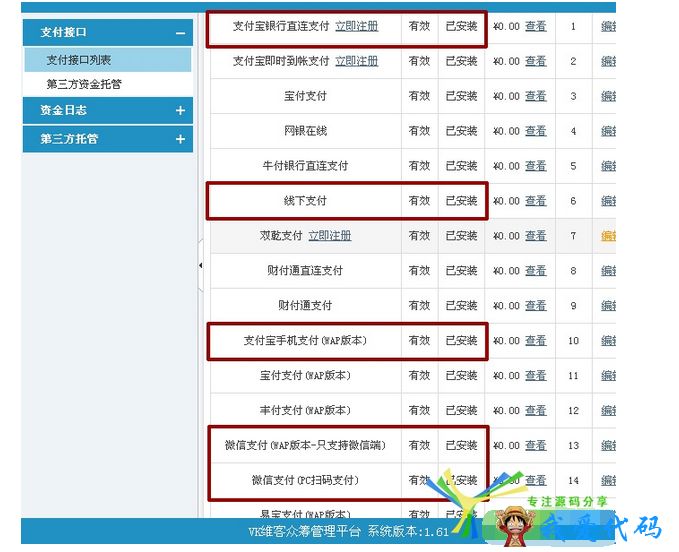Edit the 网银在线 row
The image size is (679, 552).
point(608,131)
